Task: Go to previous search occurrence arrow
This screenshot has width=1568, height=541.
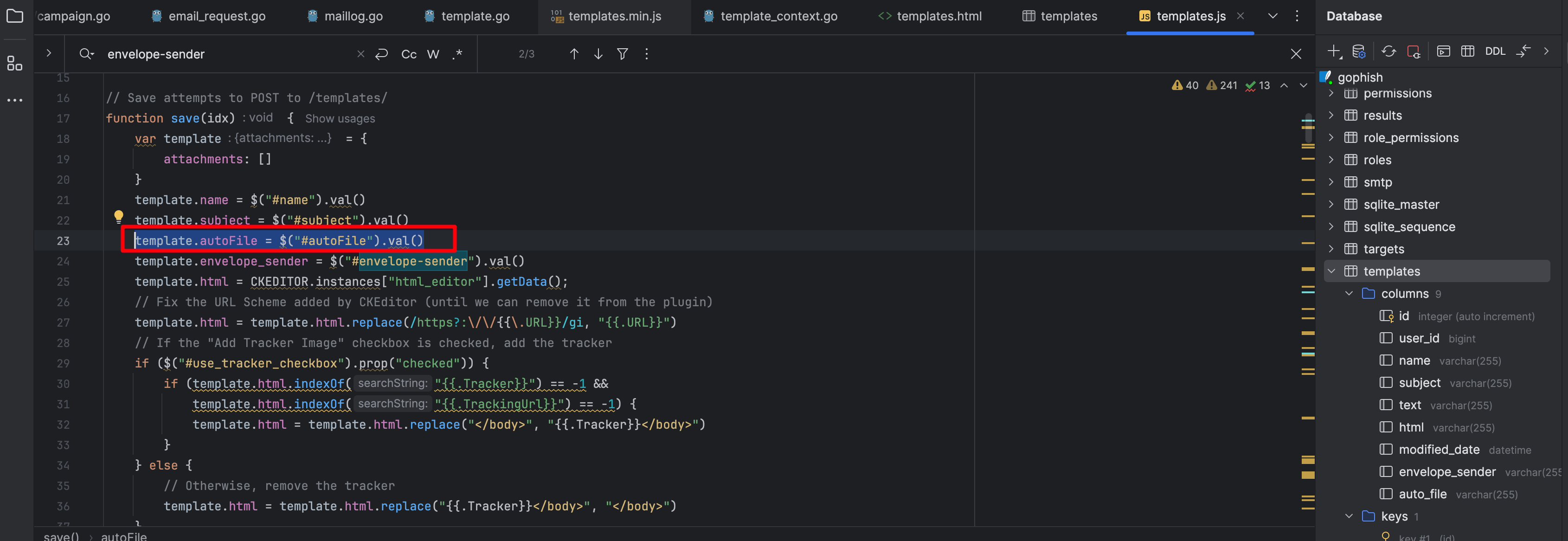Action: [x=574, y=54]
